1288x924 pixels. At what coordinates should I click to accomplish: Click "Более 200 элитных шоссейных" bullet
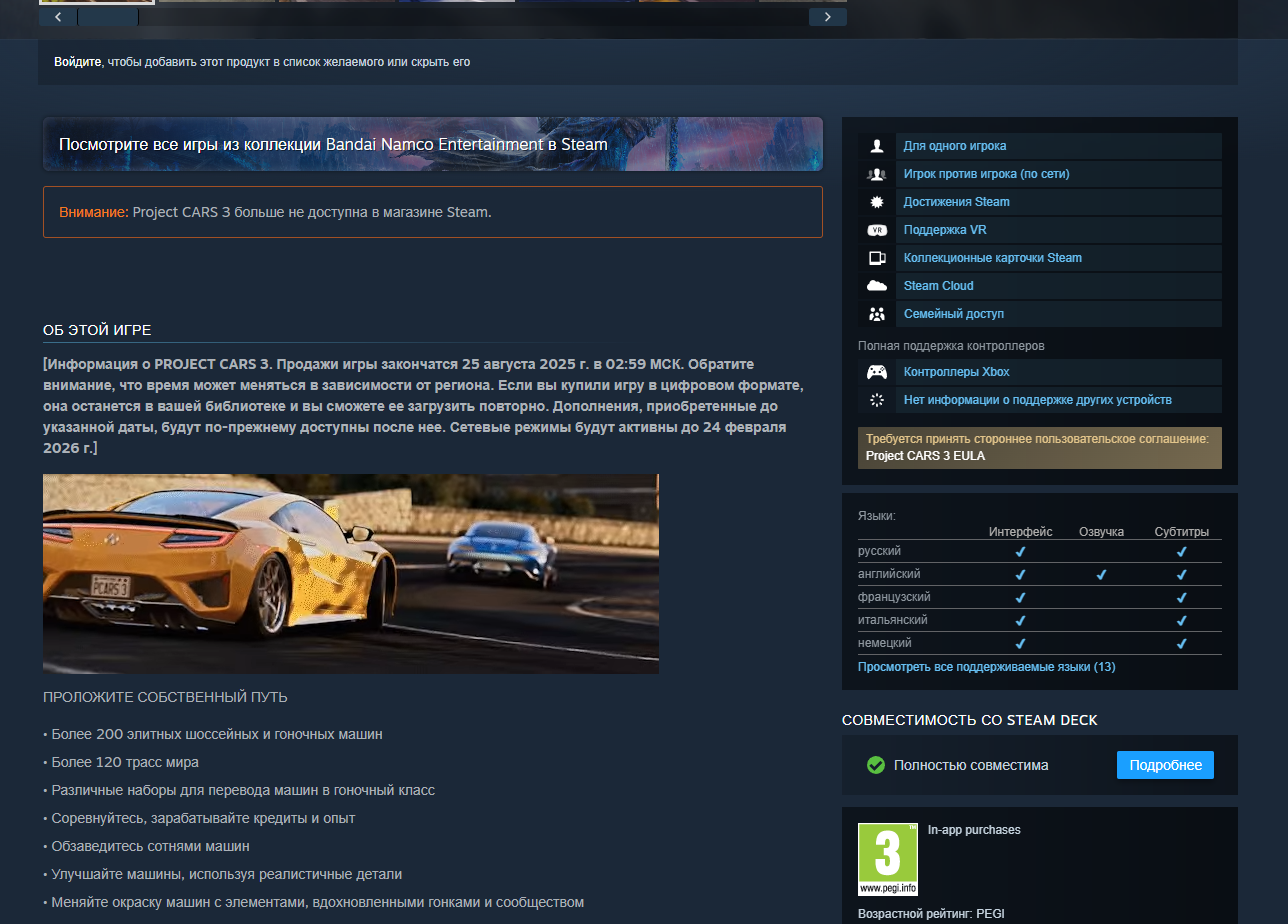213,734
